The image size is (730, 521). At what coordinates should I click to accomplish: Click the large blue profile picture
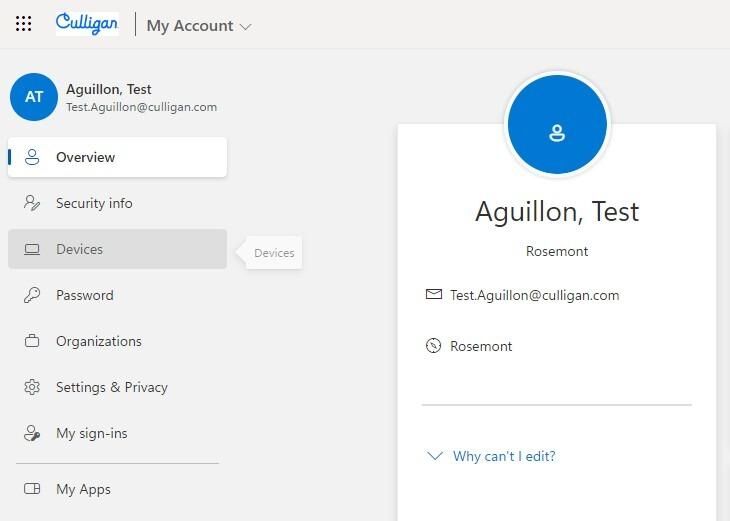(557, 125)
